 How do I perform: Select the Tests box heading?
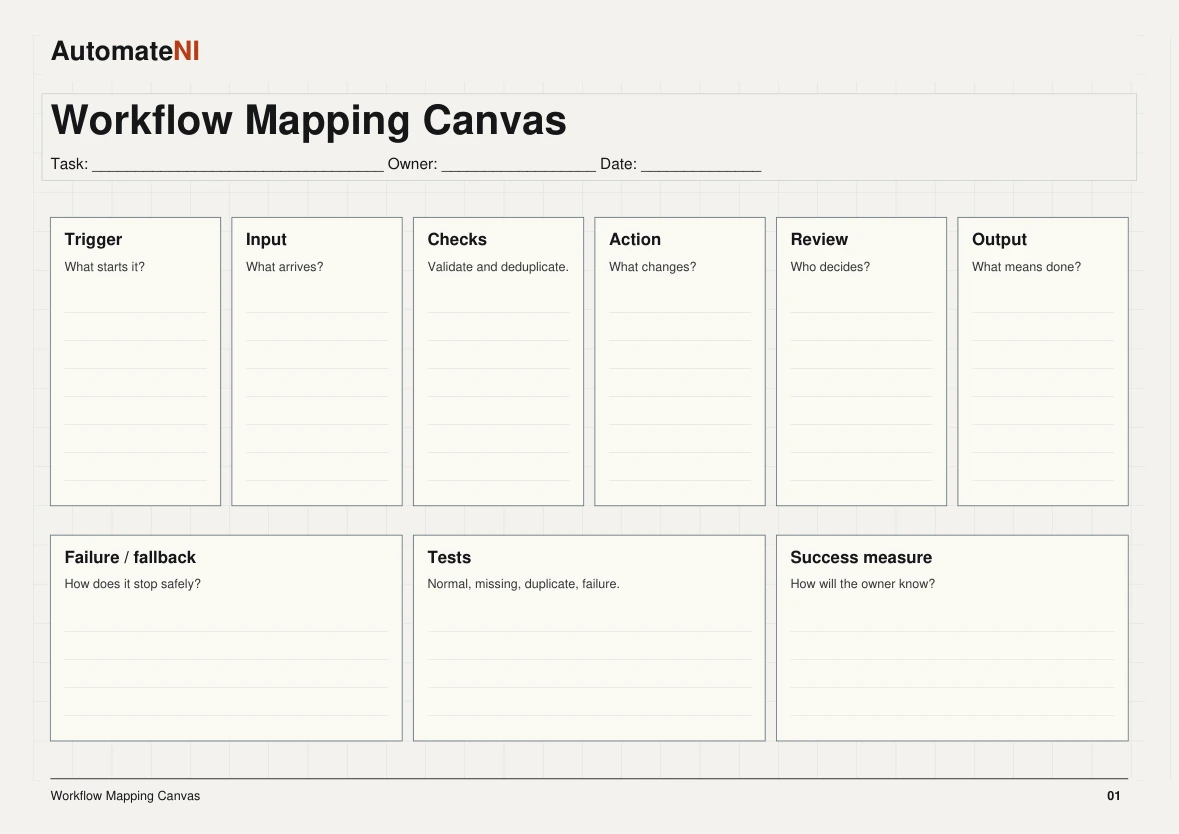click(x=449, y=557)
